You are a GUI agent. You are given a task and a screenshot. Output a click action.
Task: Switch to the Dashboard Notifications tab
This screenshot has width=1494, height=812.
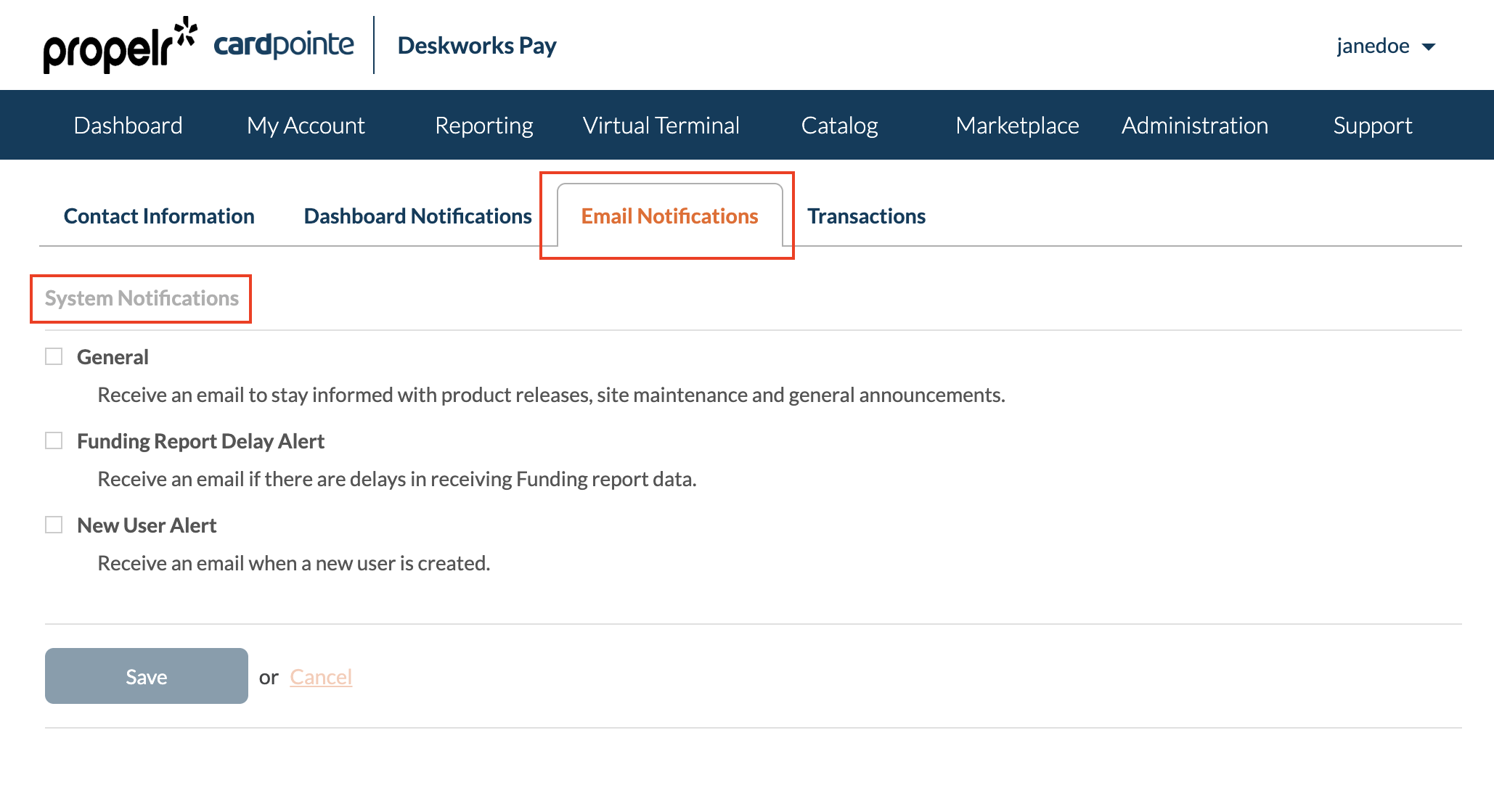[x=417, y=216]
